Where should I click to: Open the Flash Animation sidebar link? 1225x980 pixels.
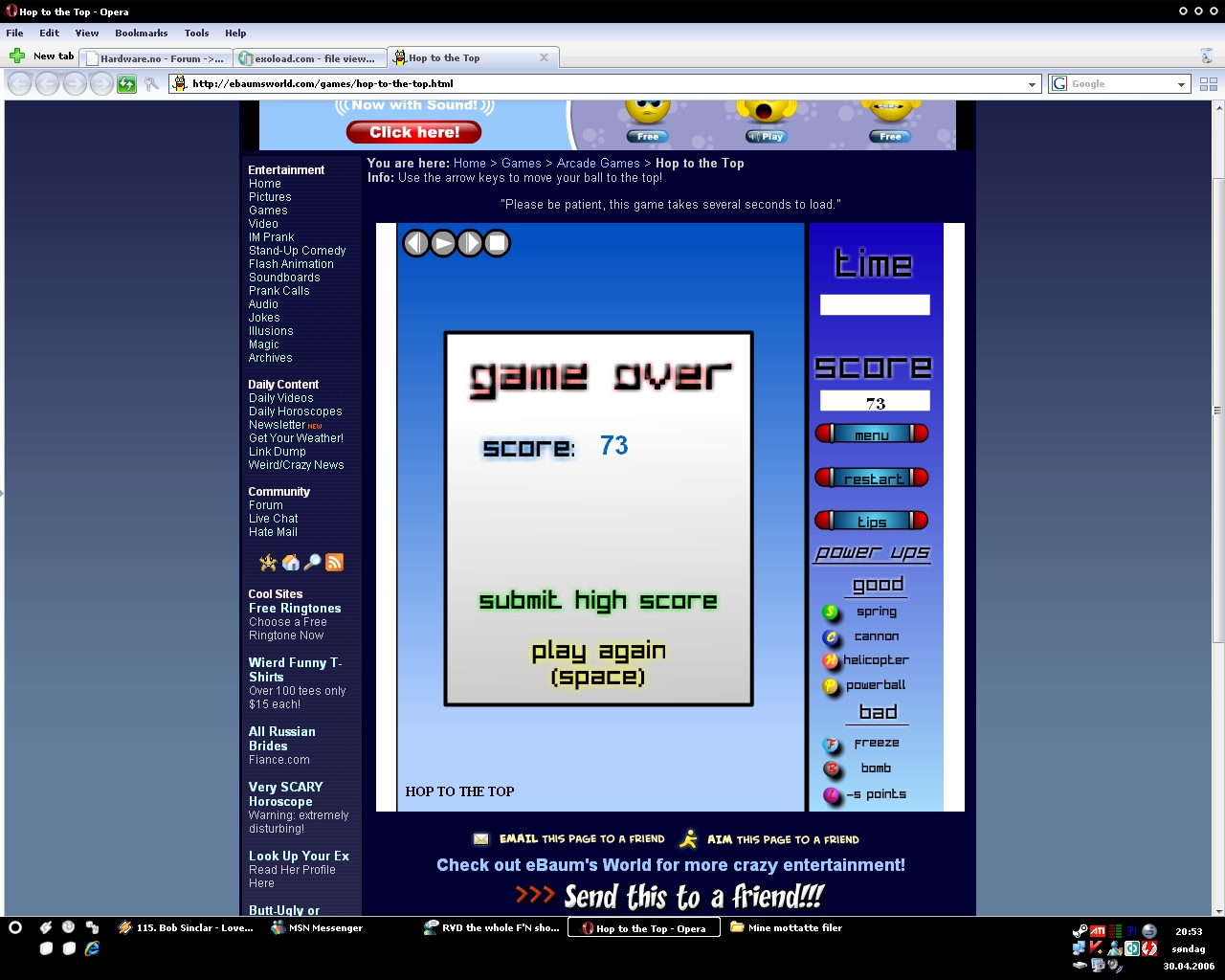(291, 264)
